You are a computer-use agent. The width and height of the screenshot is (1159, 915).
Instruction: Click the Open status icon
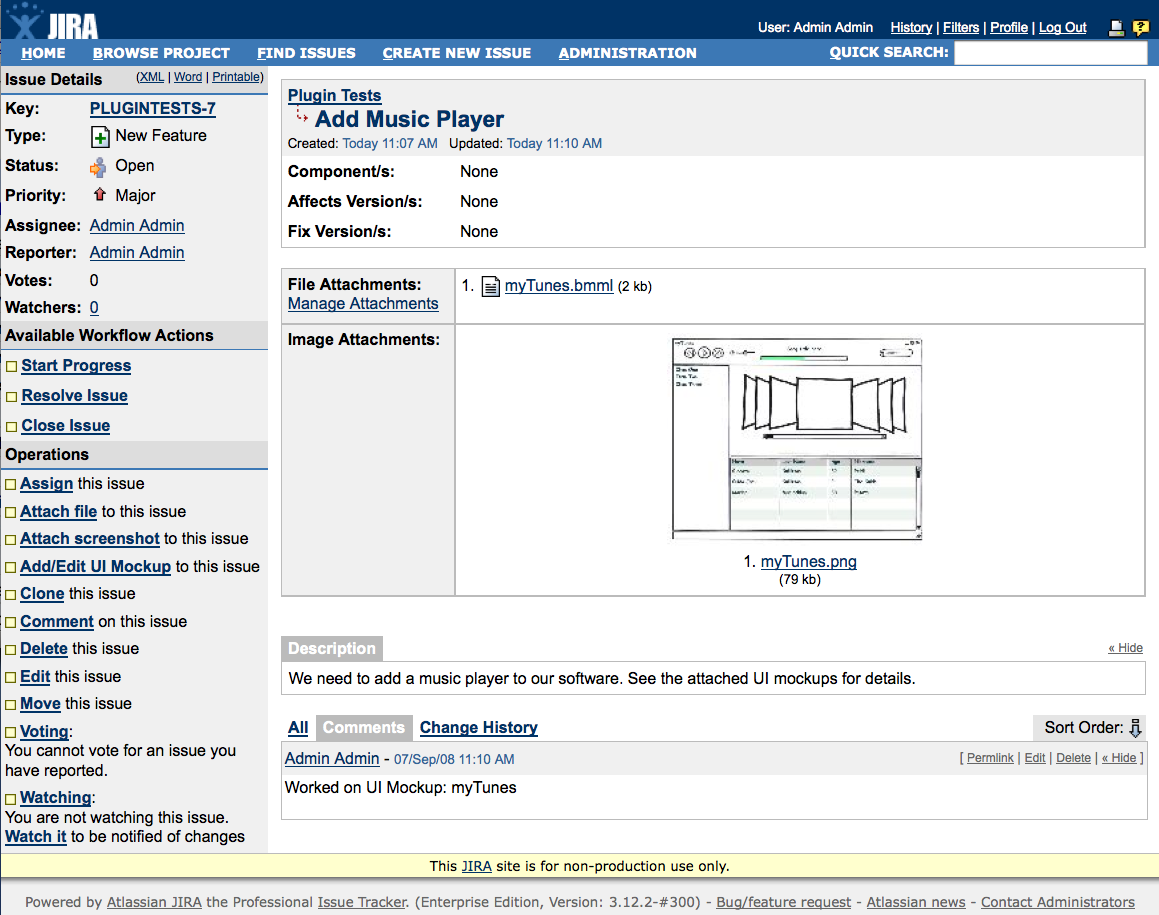click(x=98, y=167)
